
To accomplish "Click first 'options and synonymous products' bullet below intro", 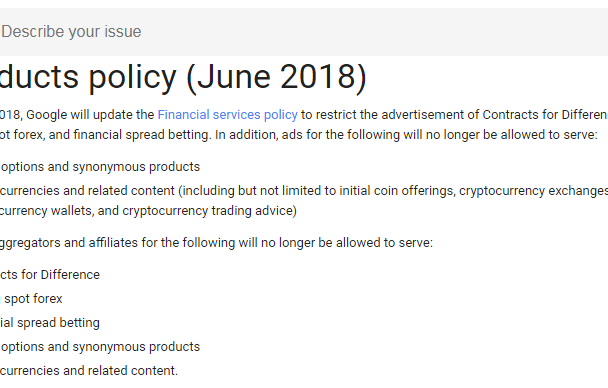I will (100, 167).
